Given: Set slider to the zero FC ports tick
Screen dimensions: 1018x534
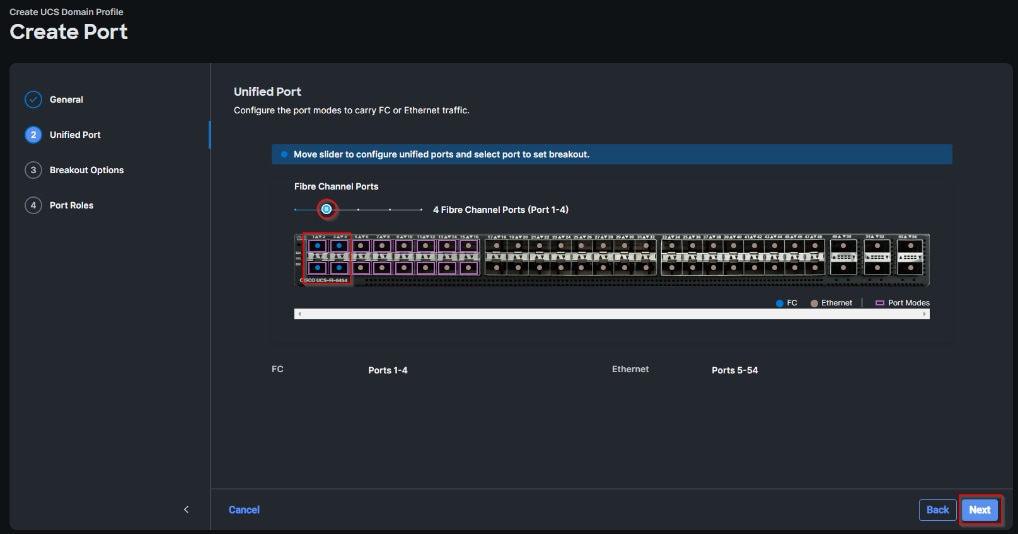Looking at the screenshot, I should pos(295,210).
